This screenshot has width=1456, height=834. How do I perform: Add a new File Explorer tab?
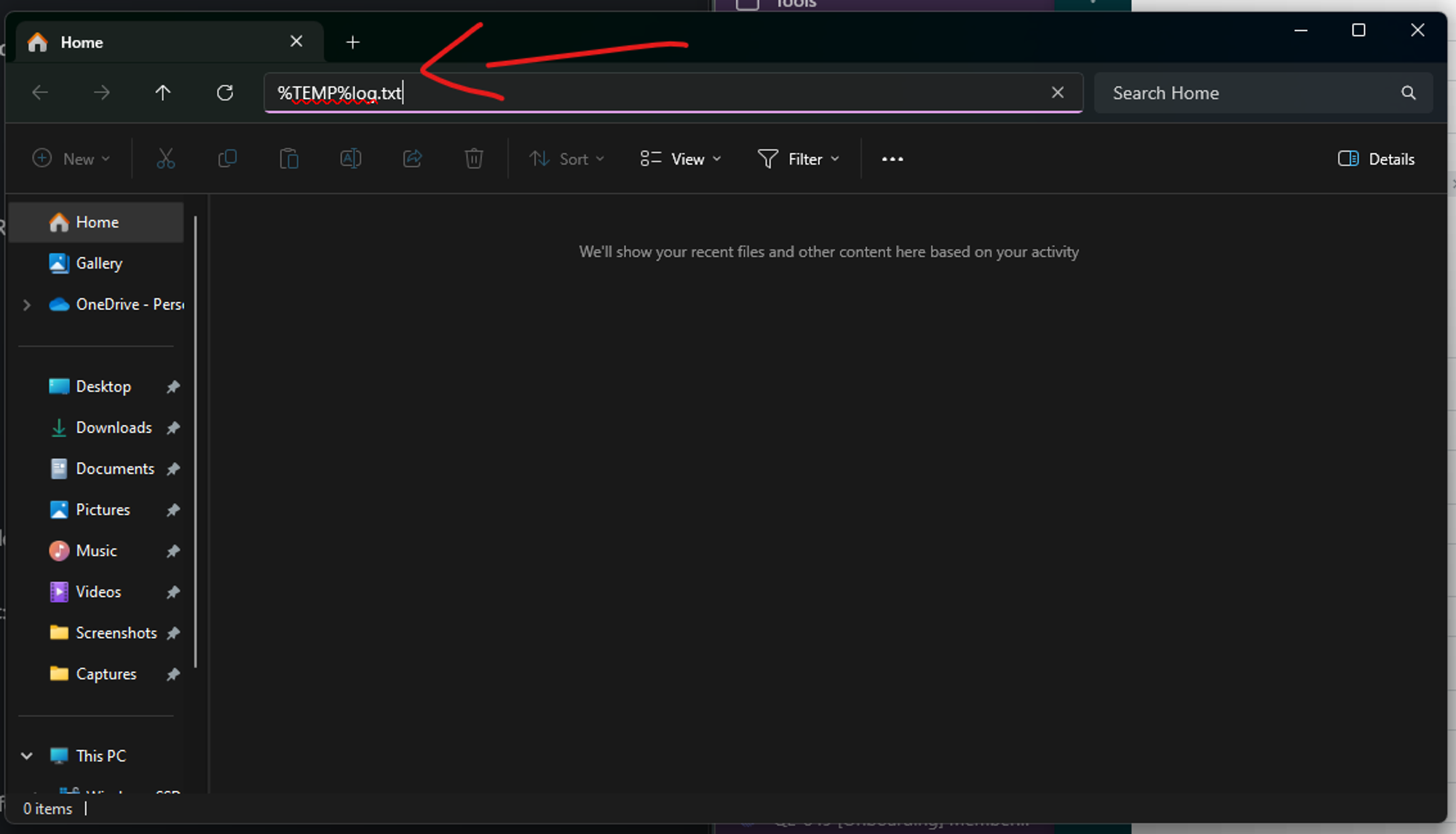pos(352,42)
